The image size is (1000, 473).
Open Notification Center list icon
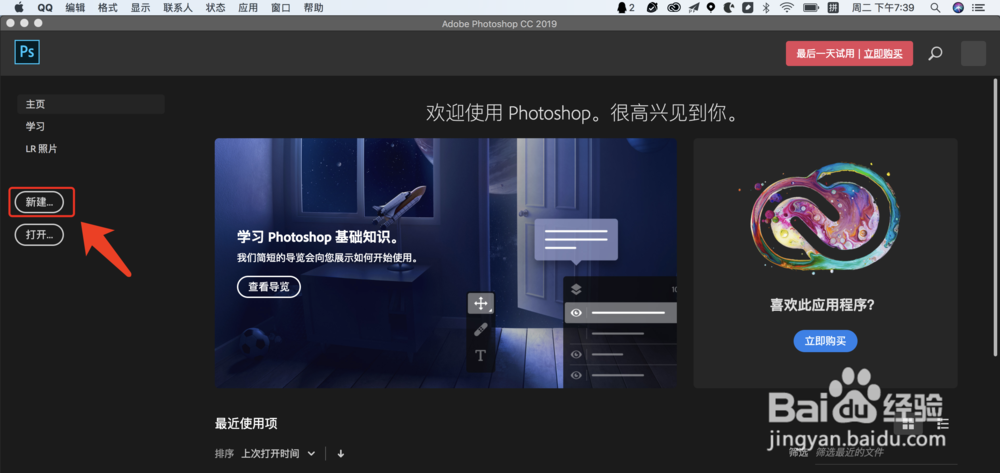(x=980, y=8)
